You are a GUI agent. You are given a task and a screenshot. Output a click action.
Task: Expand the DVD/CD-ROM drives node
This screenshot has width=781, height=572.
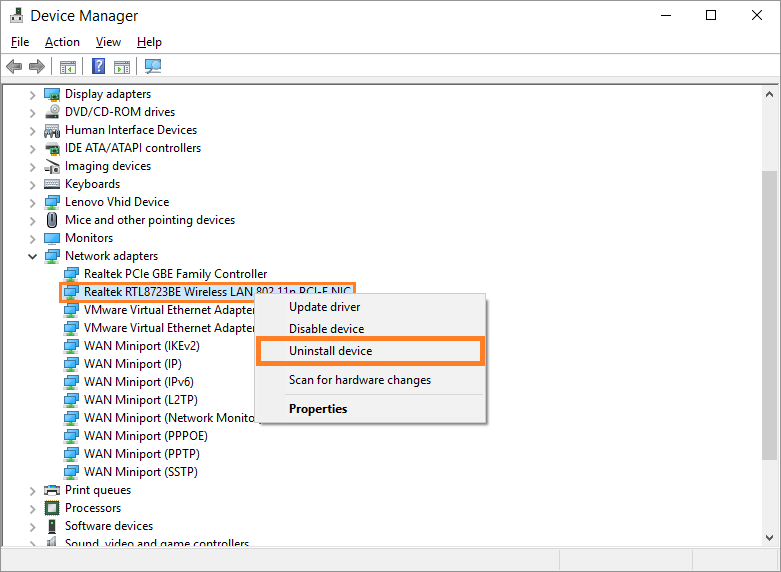click(32, 113)
